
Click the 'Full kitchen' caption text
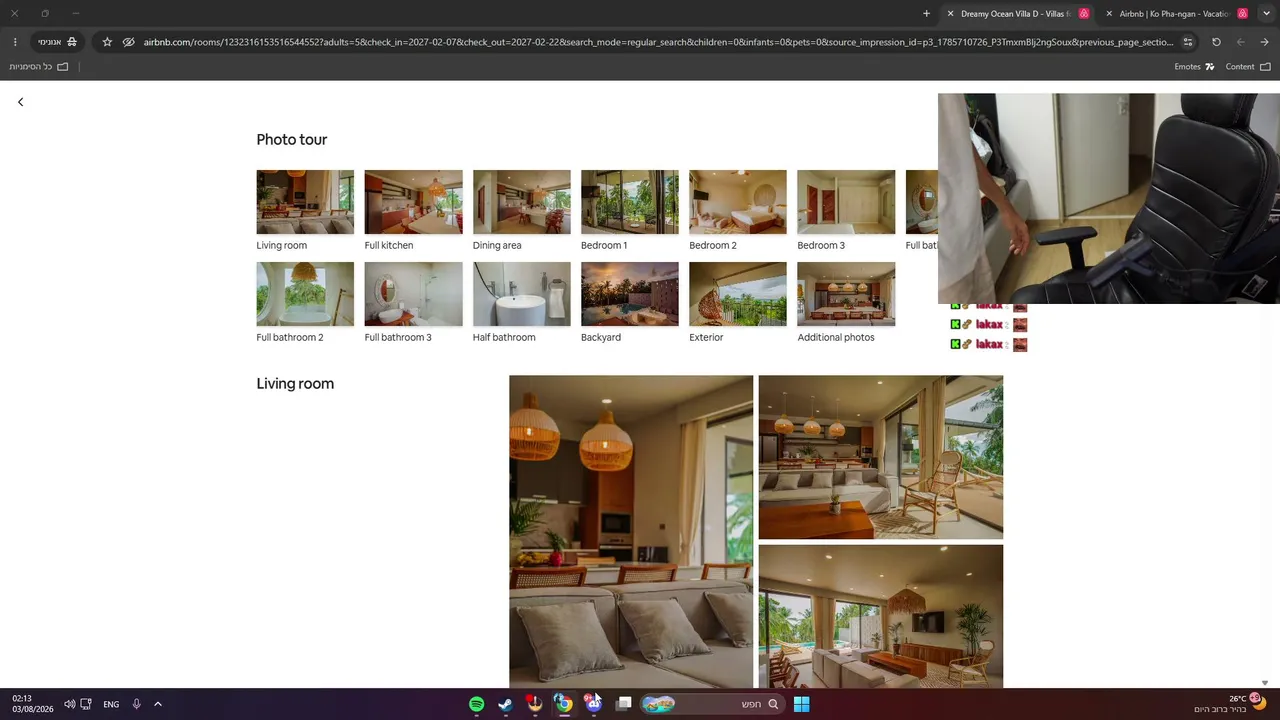point(389,245)
